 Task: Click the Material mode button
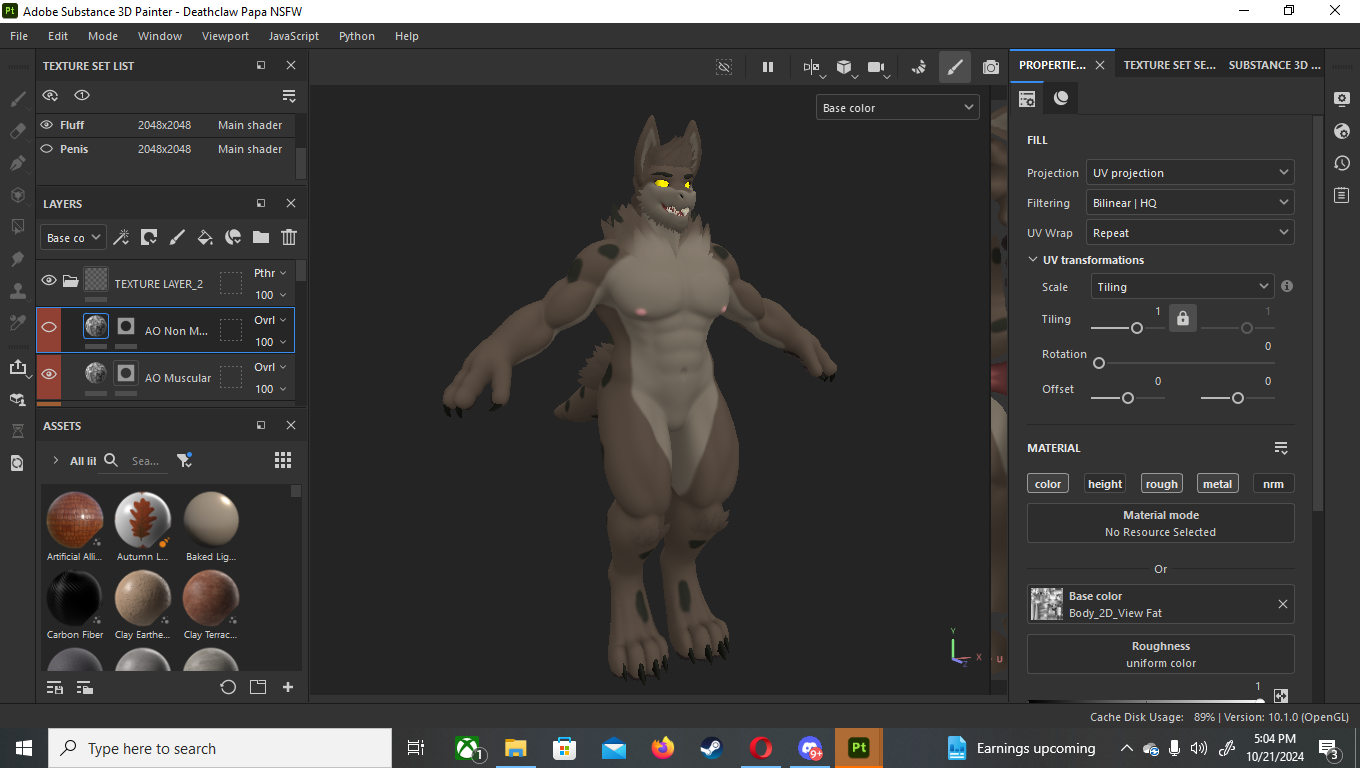[1160, 523]
